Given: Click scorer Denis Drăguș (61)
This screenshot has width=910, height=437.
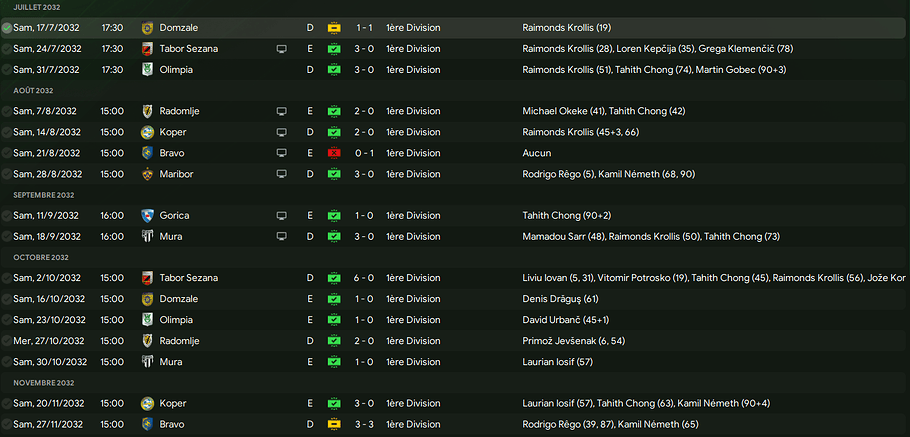Looking at the screenshot, I should pyautogui.click(x=560, y=299).
